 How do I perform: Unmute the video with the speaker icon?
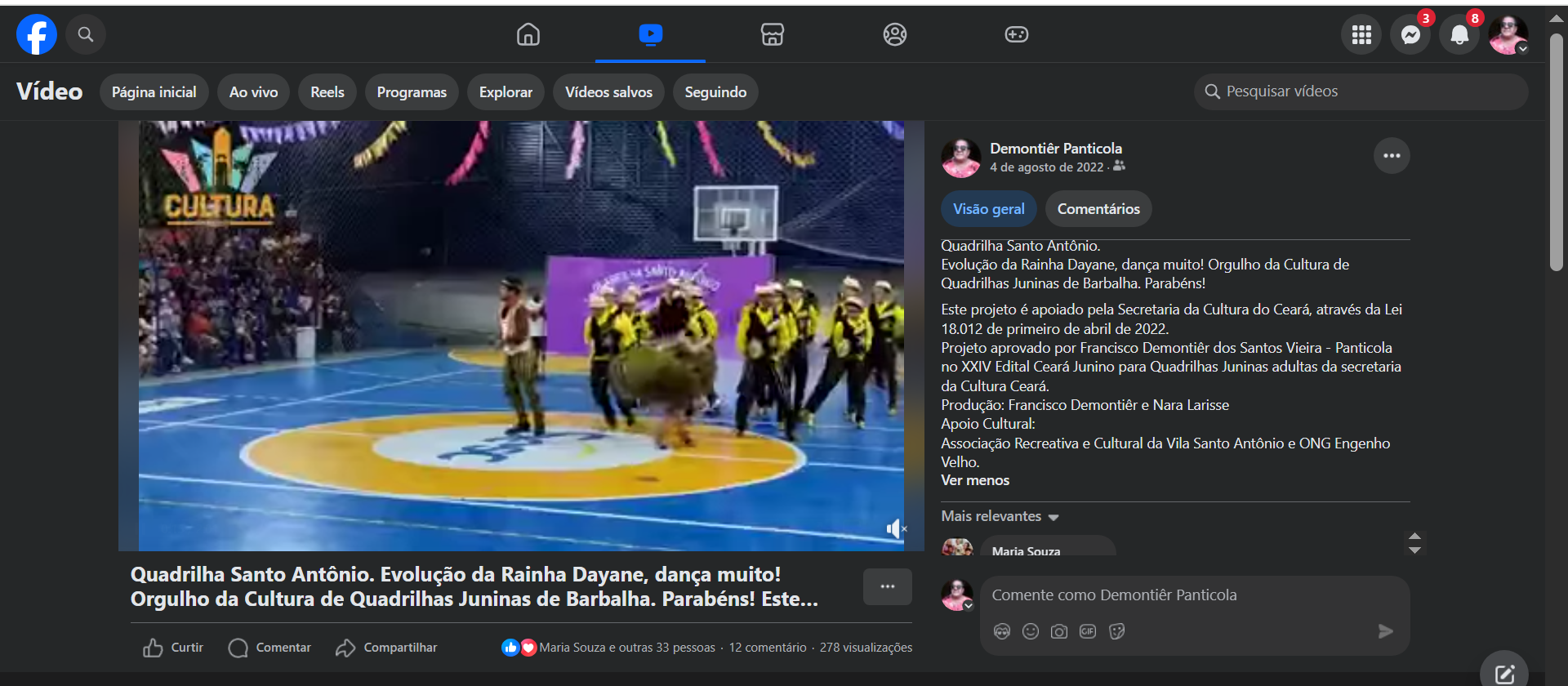click(x=896, y=529)
